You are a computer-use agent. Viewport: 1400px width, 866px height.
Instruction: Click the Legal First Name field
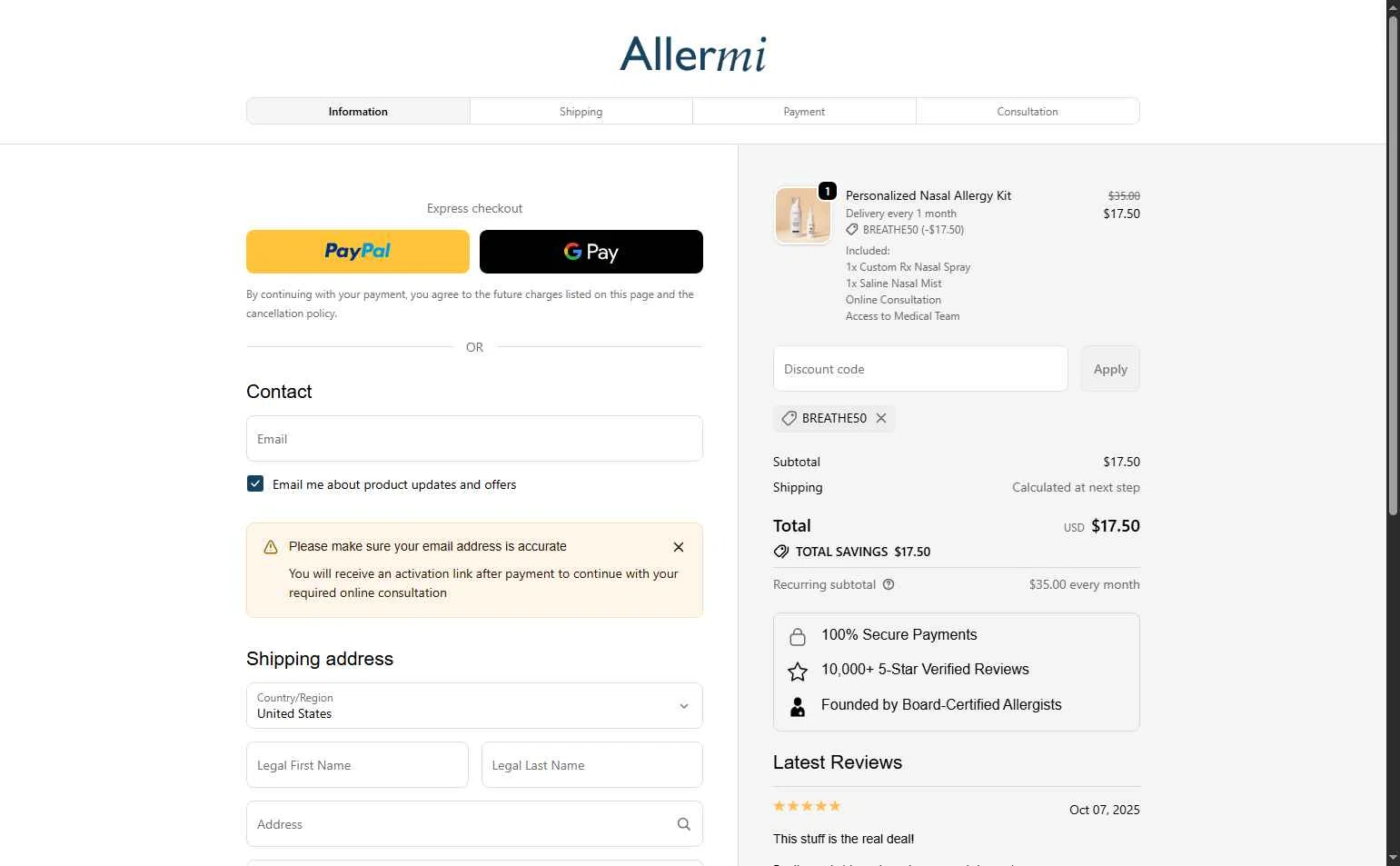357,765
